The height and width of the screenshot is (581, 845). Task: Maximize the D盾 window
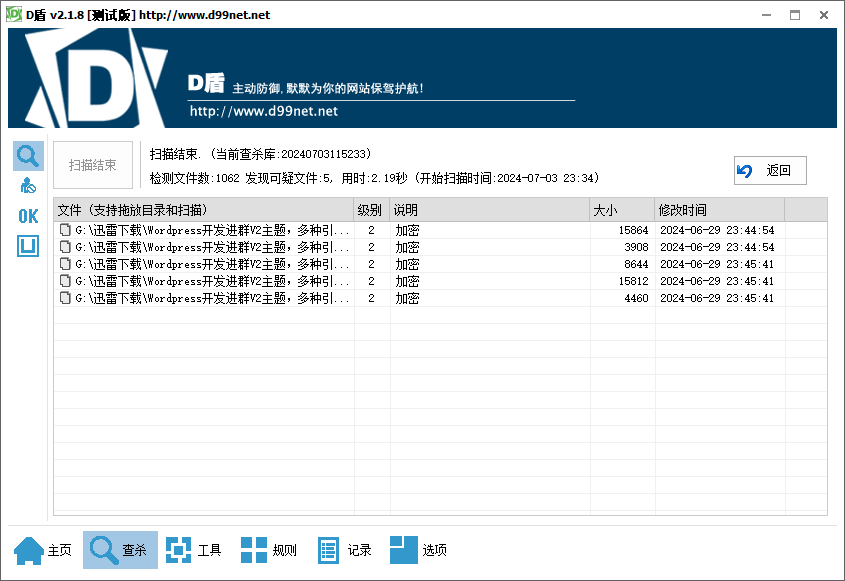pos(795,15)
